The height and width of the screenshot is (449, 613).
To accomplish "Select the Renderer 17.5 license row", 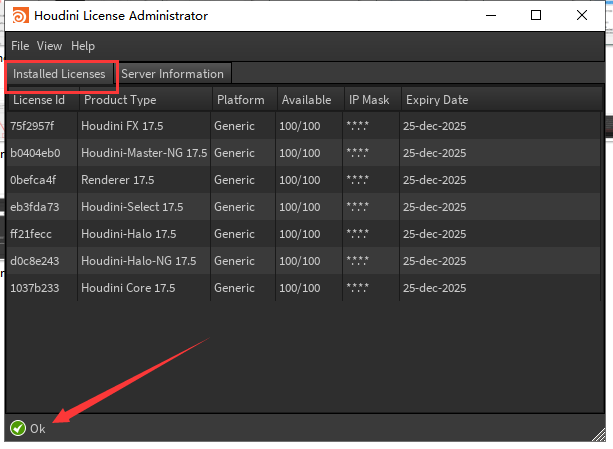I will pos(130,180).
